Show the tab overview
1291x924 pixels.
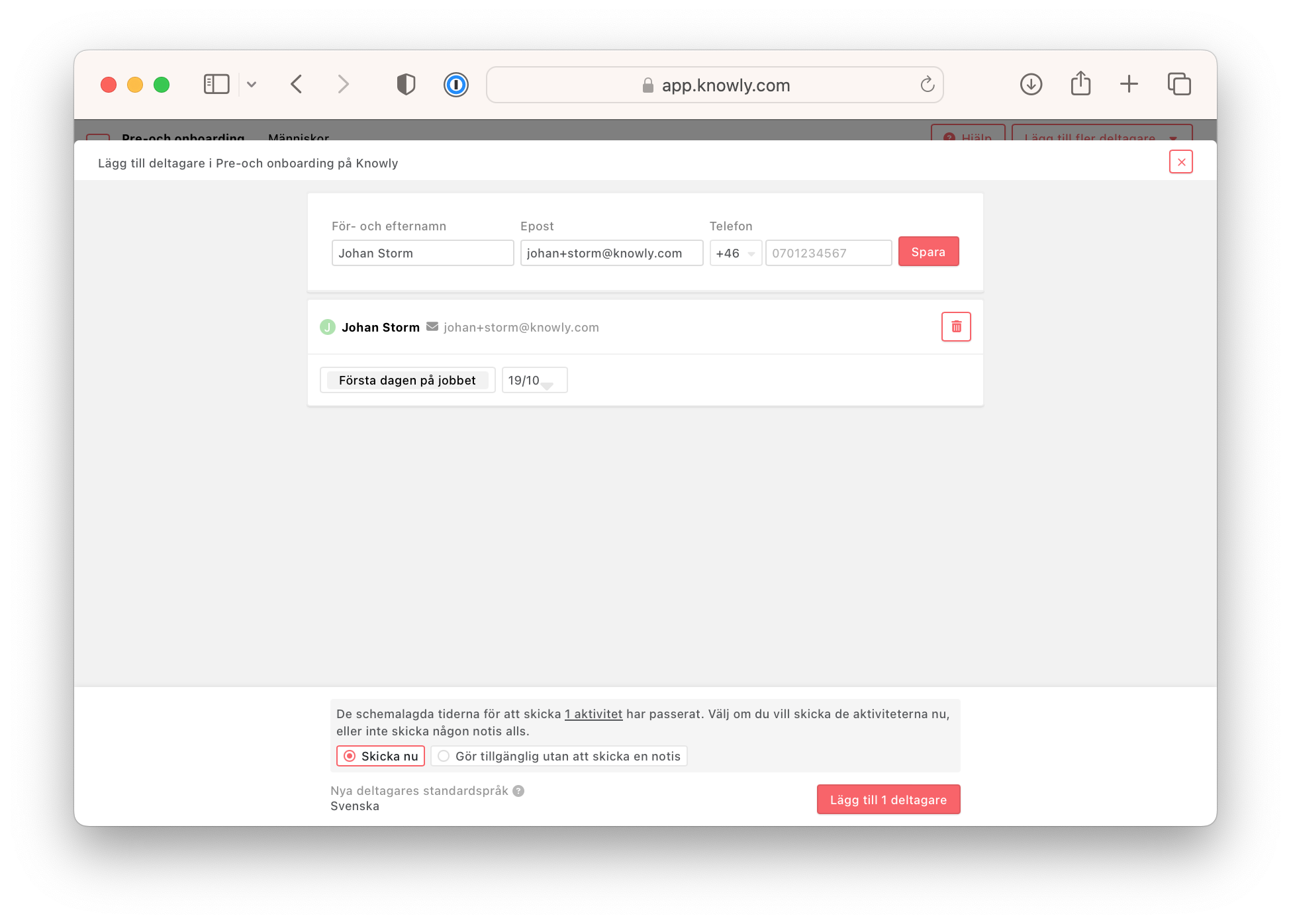point(1179,84)
